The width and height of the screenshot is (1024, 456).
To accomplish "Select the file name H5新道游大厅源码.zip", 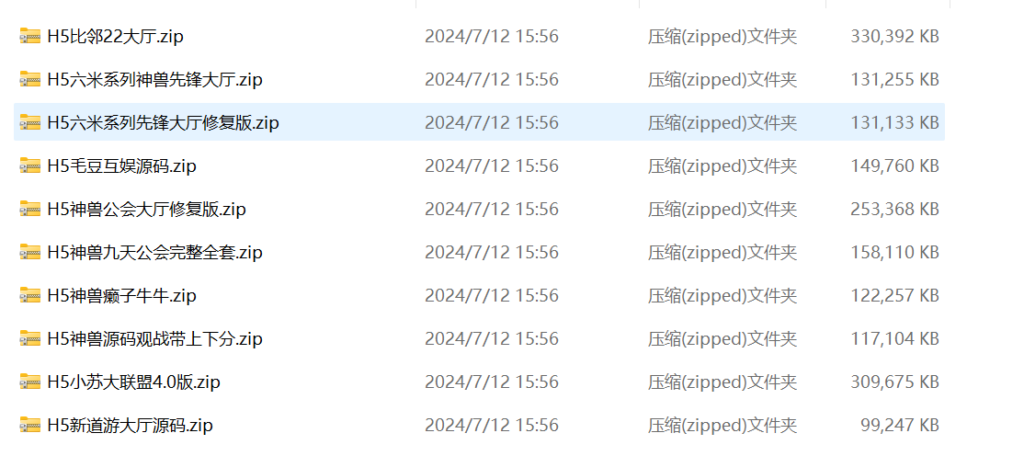I will [130, 426].
